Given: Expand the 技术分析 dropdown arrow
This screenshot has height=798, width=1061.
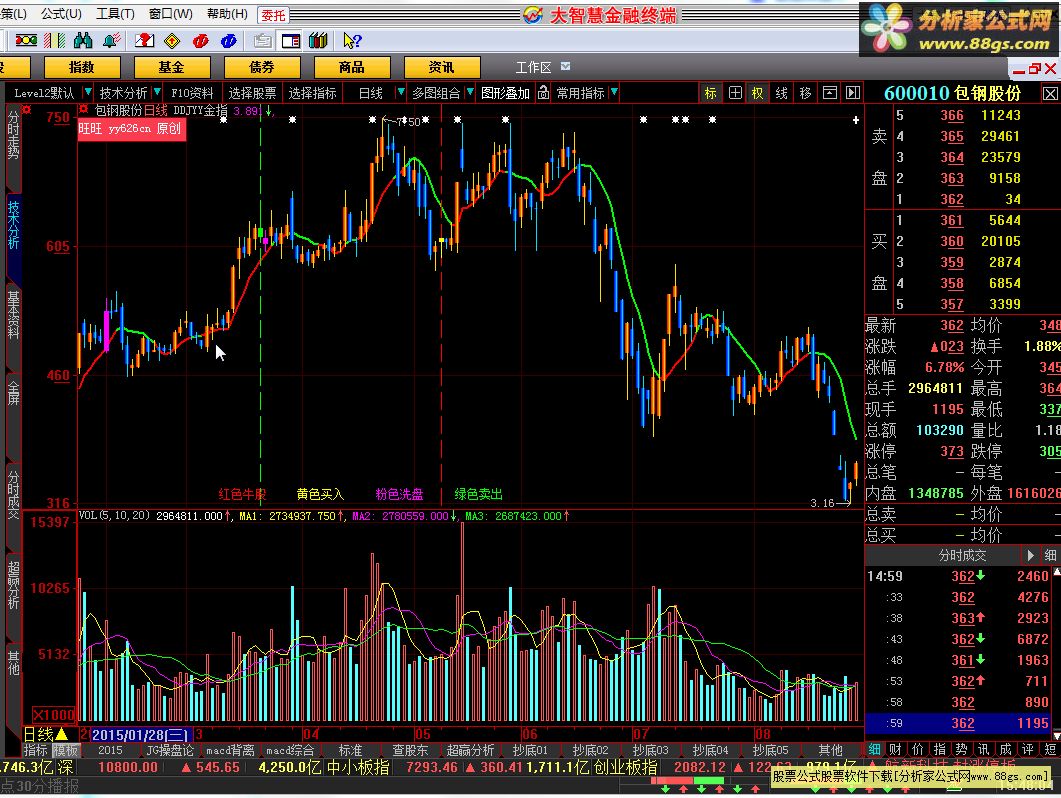Looking at the screenshot, I should tap(157, 92).
